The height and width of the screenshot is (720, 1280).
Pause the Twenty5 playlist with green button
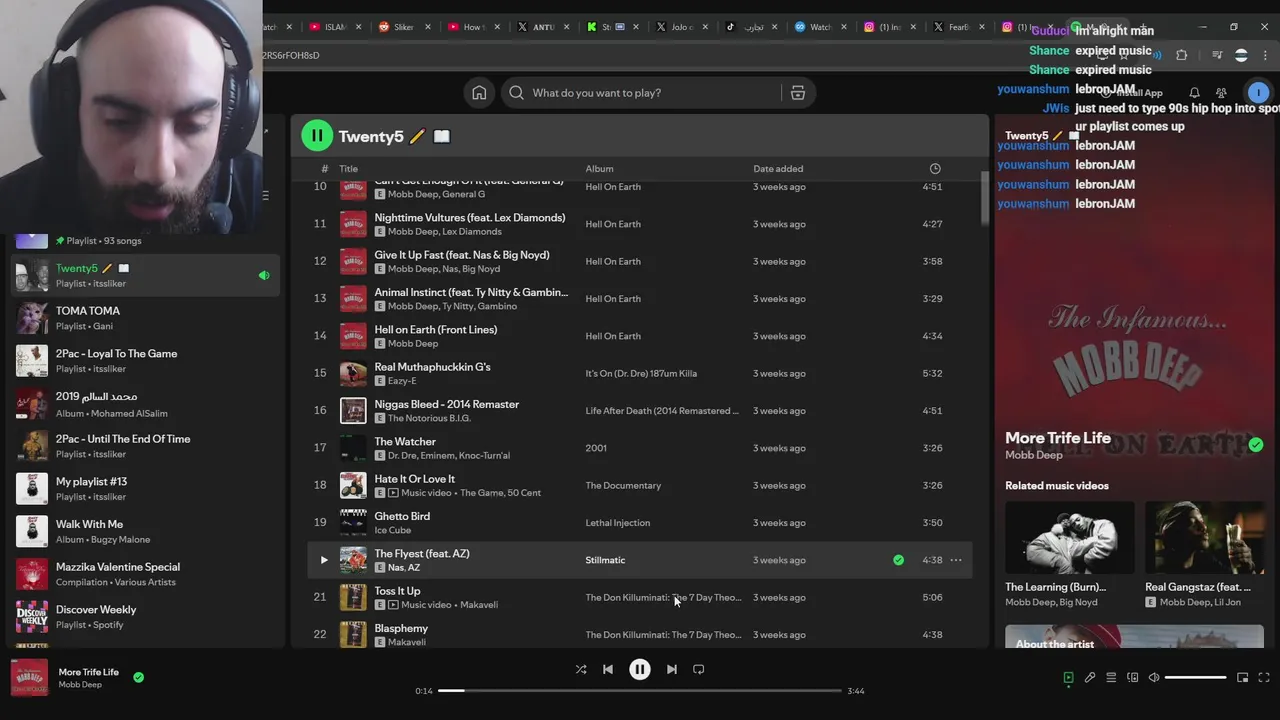317,136
